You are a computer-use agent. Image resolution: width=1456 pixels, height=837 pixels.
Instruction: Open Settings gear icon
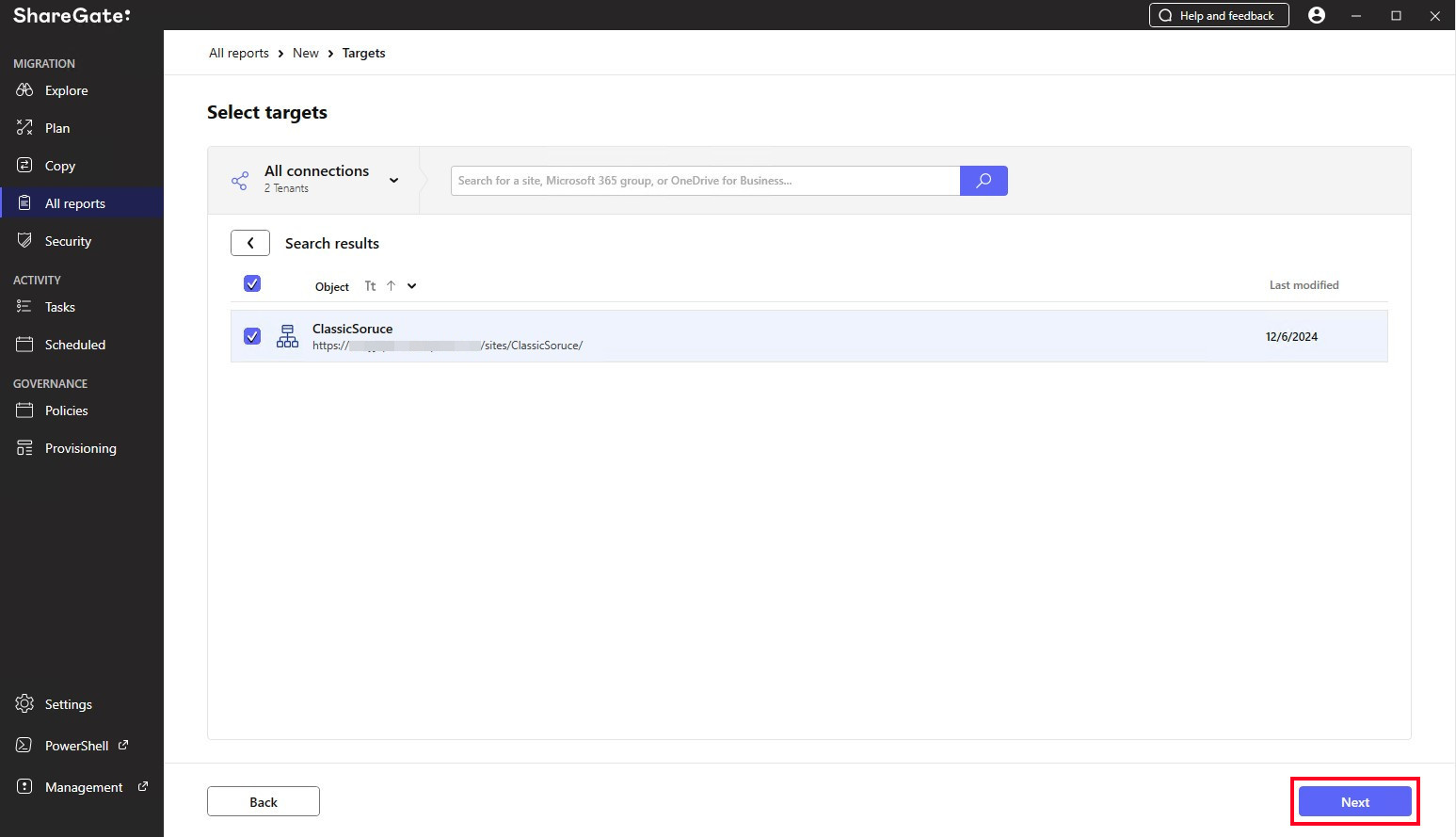pos(24,704)
